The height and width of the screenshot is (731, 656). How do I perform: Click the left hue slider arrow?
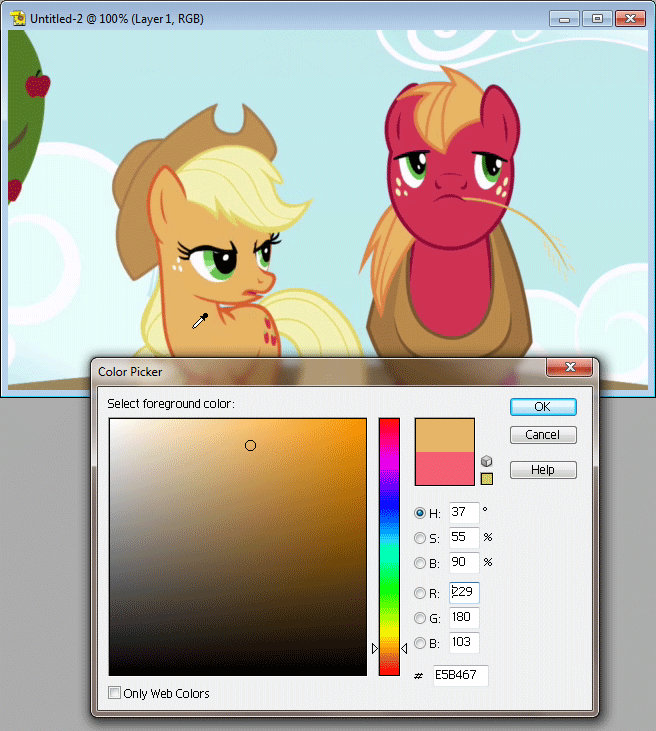tap(375, 648)
